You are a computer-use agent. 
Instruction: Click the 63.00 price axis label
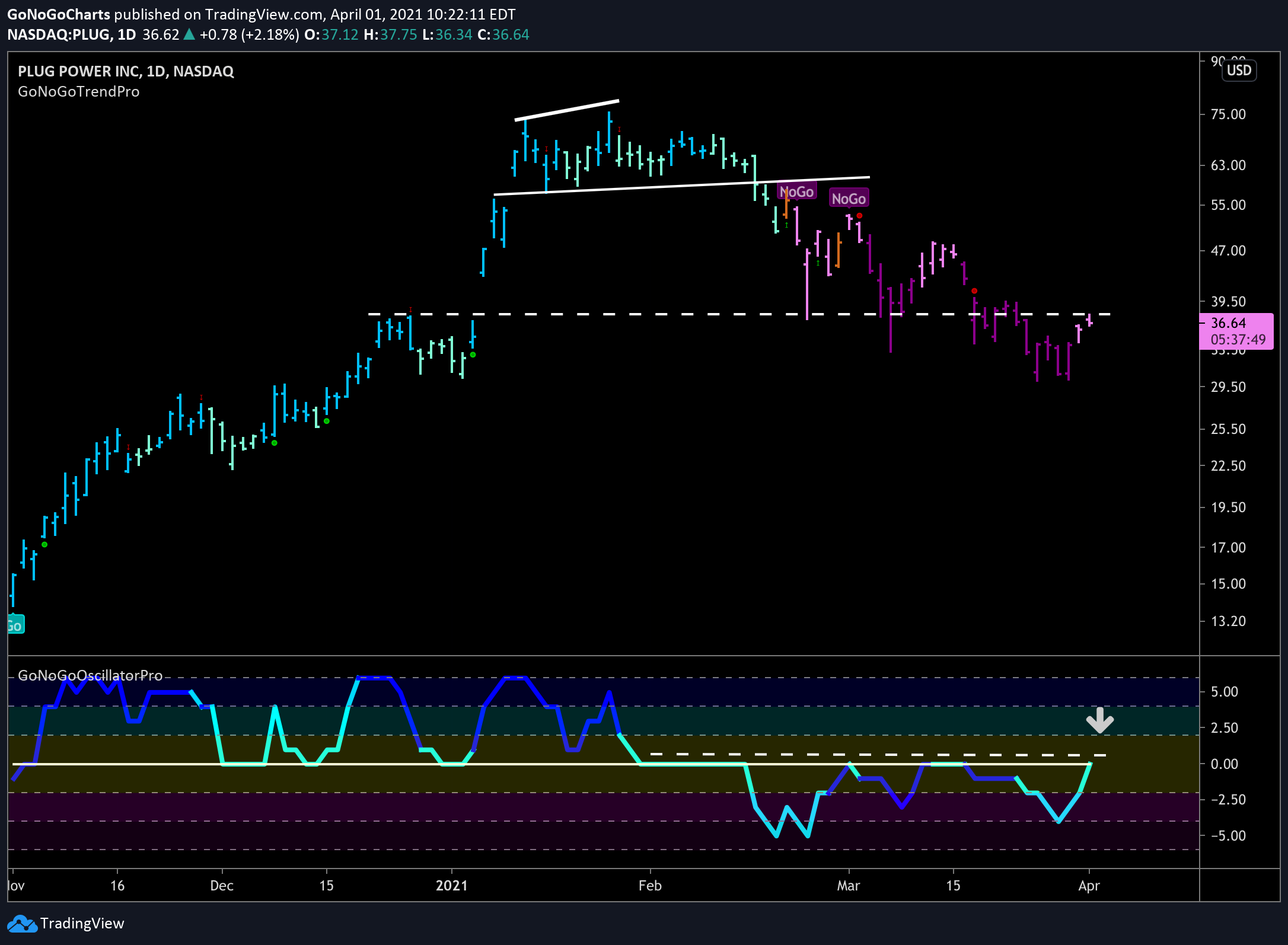[1228, 165]
